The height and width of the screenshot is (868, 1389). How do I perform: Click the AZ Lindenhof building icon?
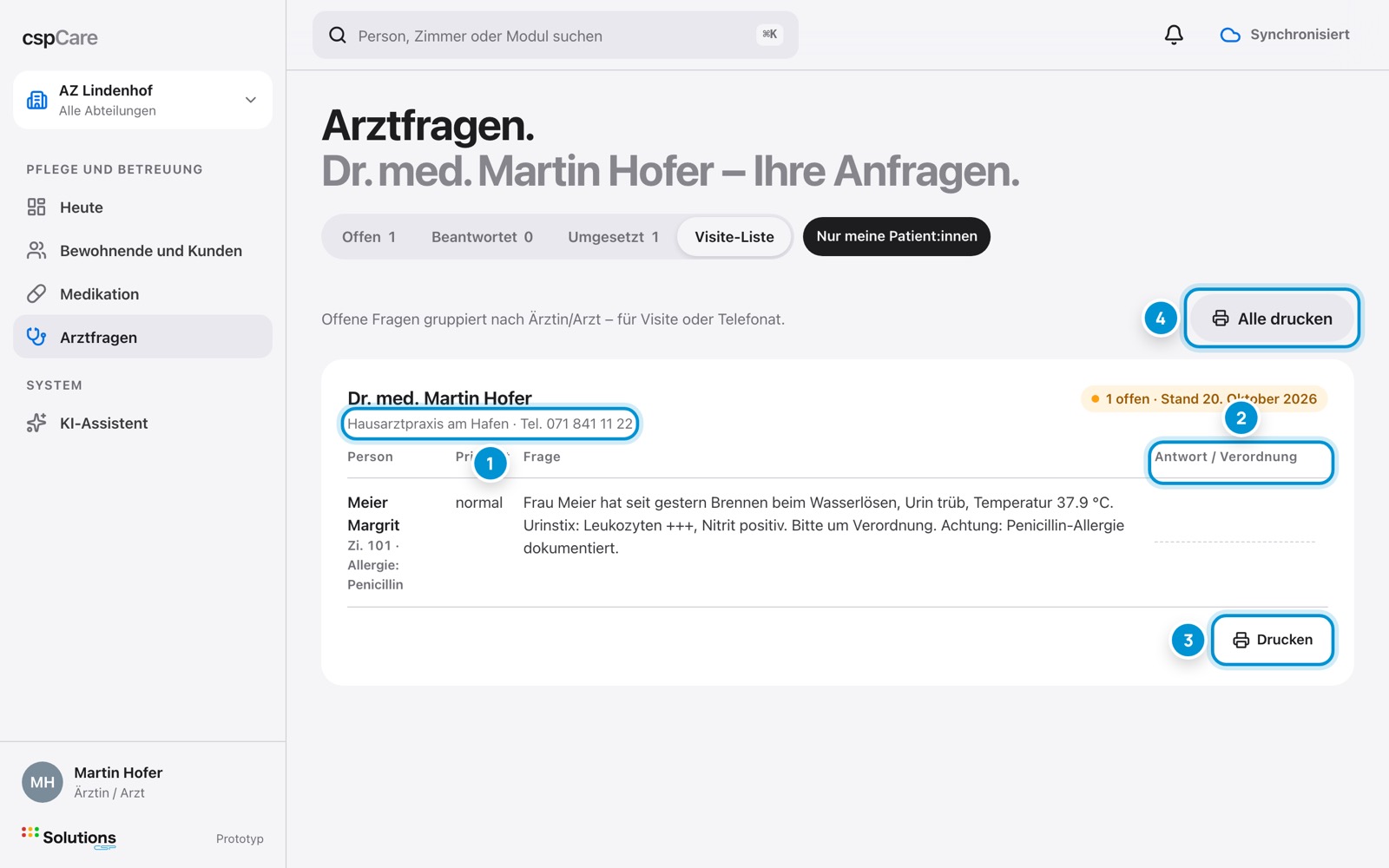click(x=37, y=100)
